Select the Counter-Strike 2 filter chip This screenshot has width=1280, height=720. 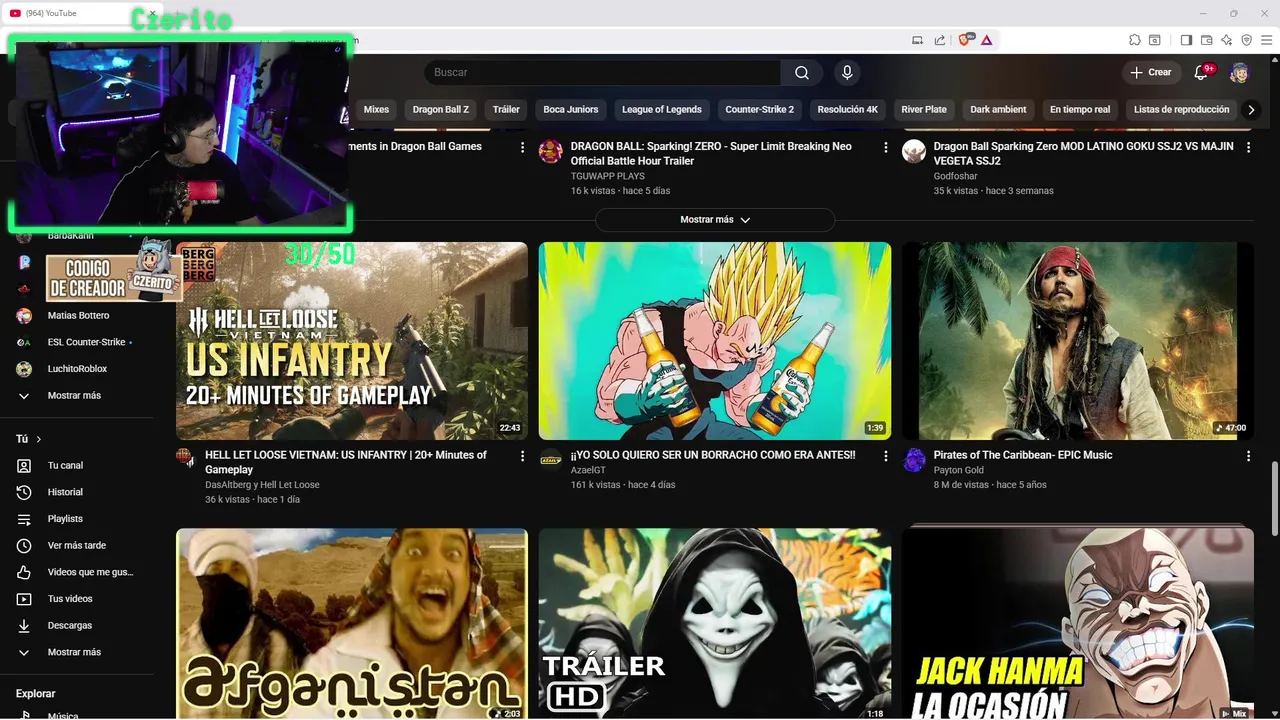pyautogui.click(x=760, y=110)
